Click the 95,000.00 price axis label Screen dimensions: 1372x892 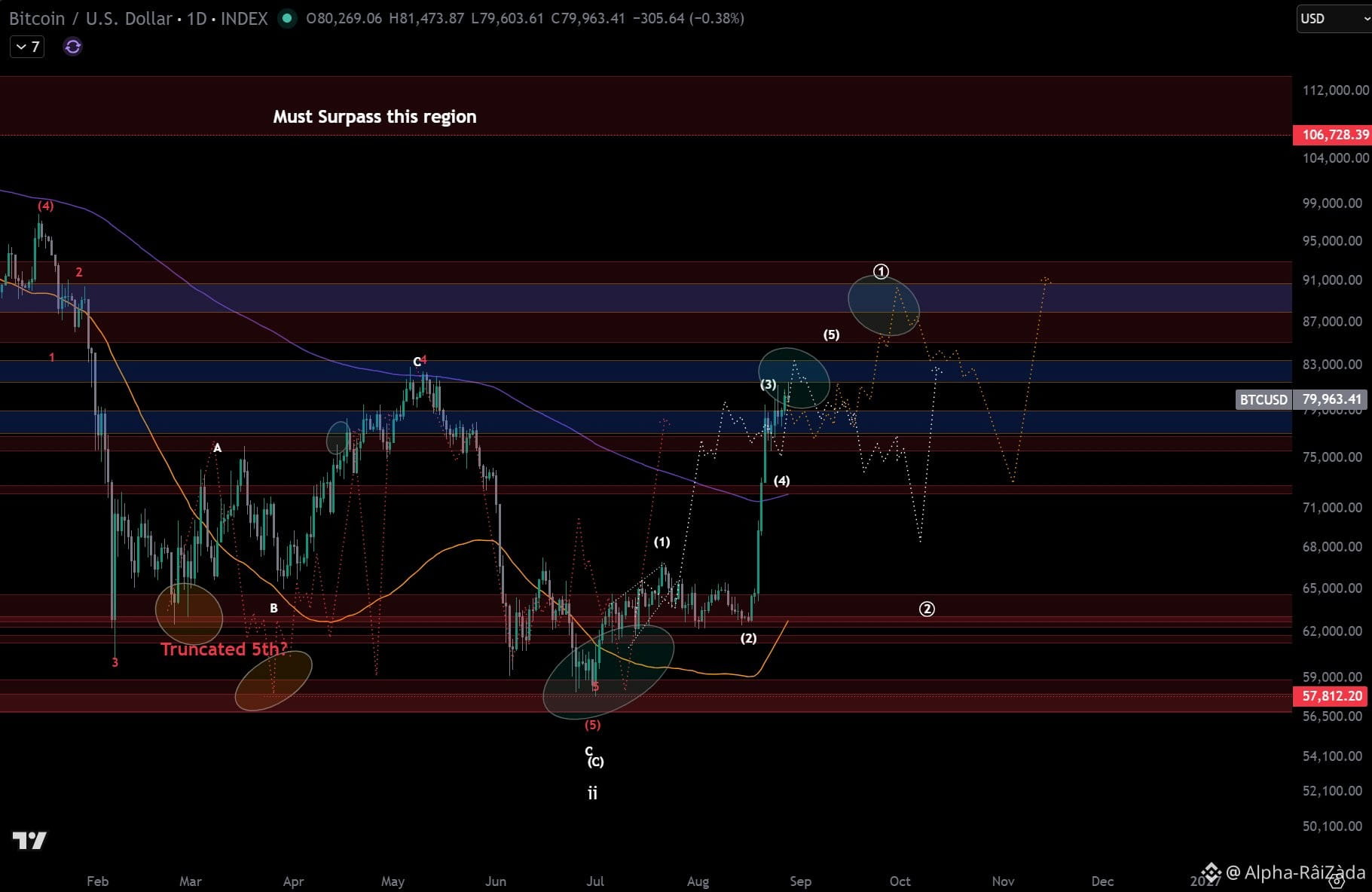click(1332, 241)
